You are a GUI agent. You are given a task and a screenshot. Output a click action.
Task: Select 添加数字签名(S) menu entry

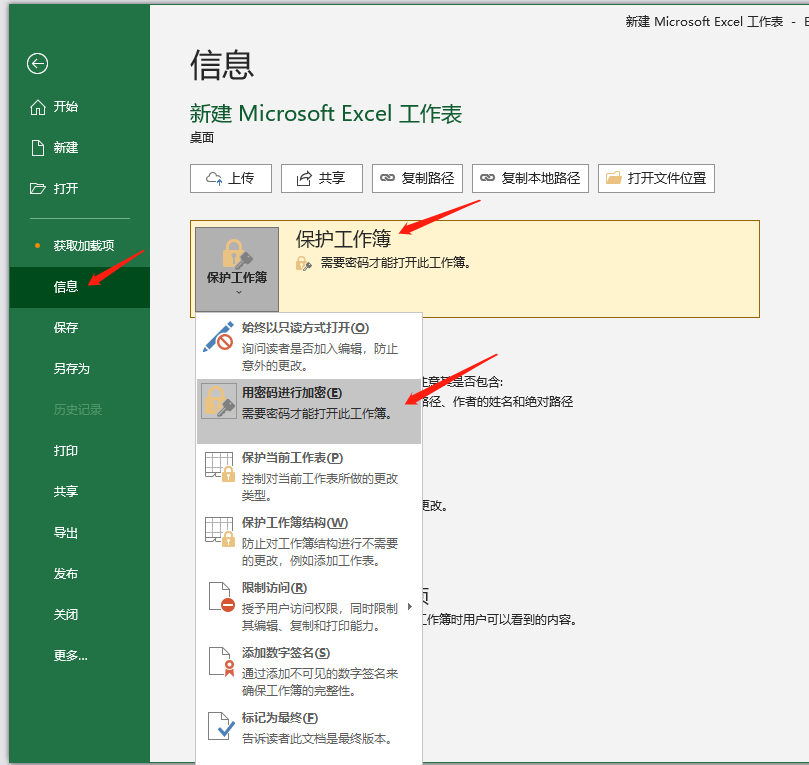coord(309,671)
